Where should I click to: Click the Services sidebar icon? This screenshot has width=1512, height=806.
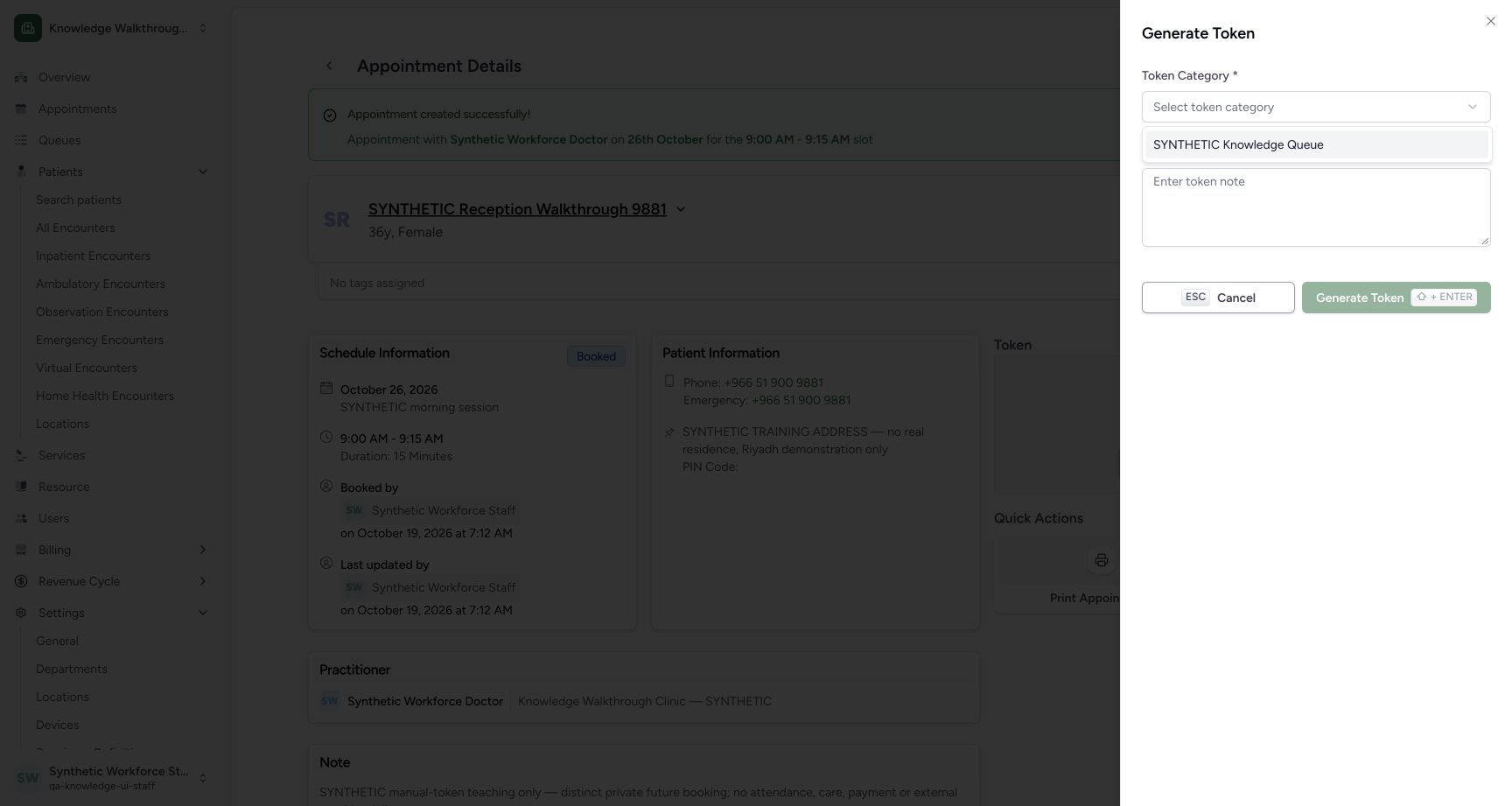coord(21,455)
